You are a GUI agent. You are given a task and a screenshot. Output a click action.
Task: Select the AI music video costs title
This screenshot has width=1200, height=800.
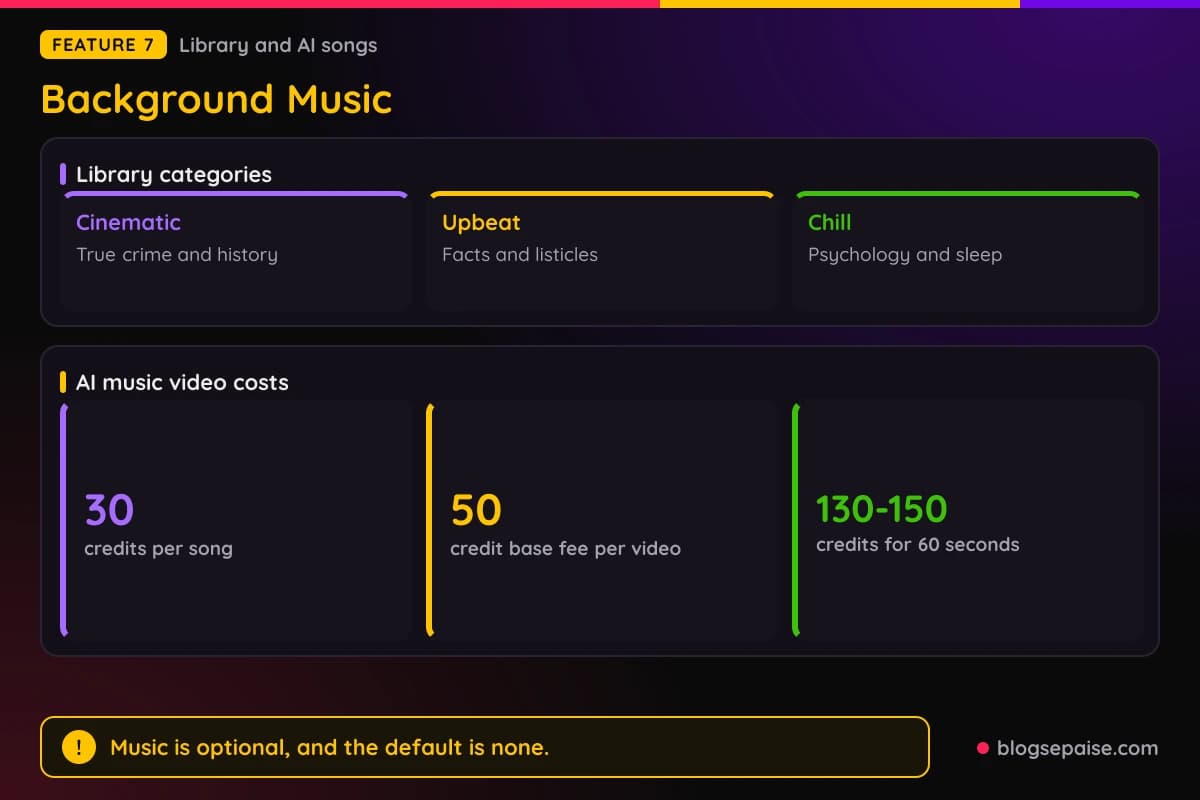point(182,382)
